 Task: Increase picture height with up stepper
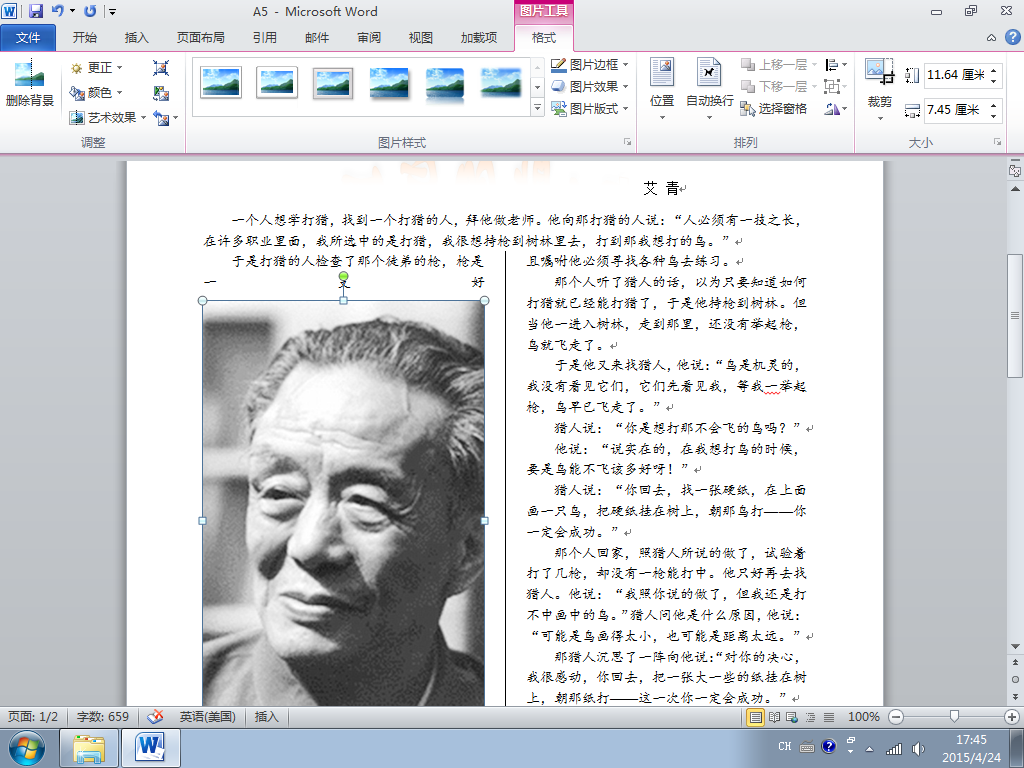click(x=993, y=70)
